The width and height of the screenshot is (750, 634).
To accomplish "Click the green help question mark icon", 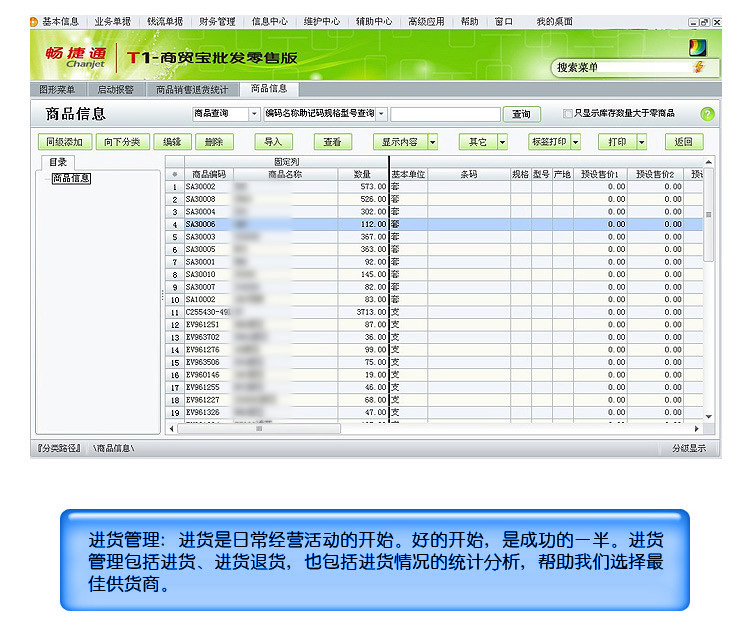I will point(707,114).
